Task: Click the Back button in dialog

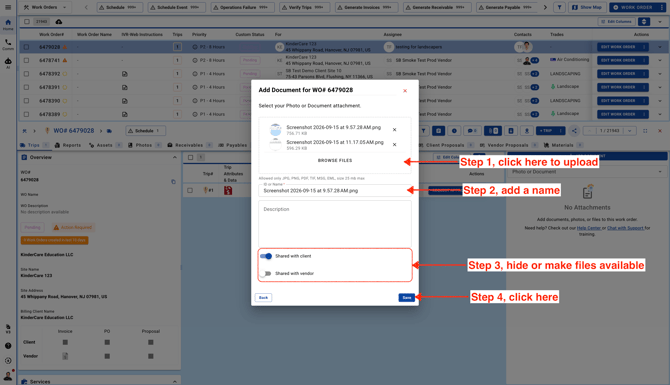Action: click(263, 297)
